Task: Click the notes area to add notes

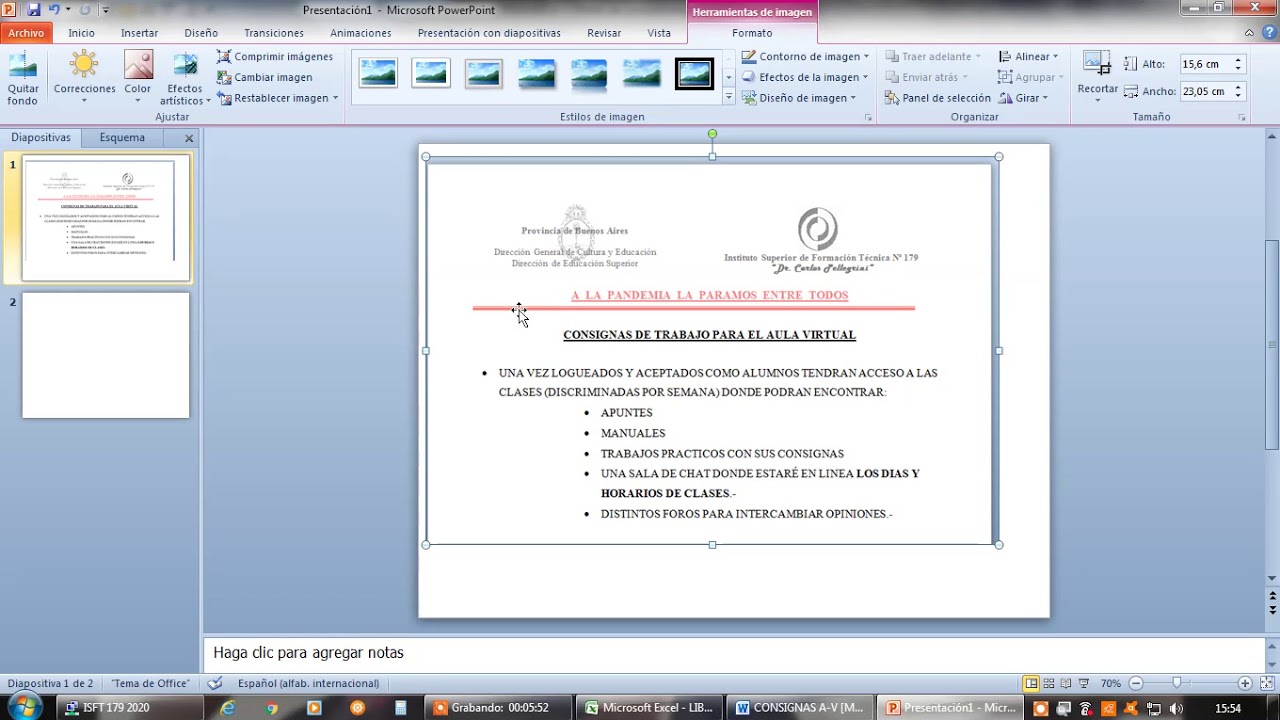Action: (735, 653)
